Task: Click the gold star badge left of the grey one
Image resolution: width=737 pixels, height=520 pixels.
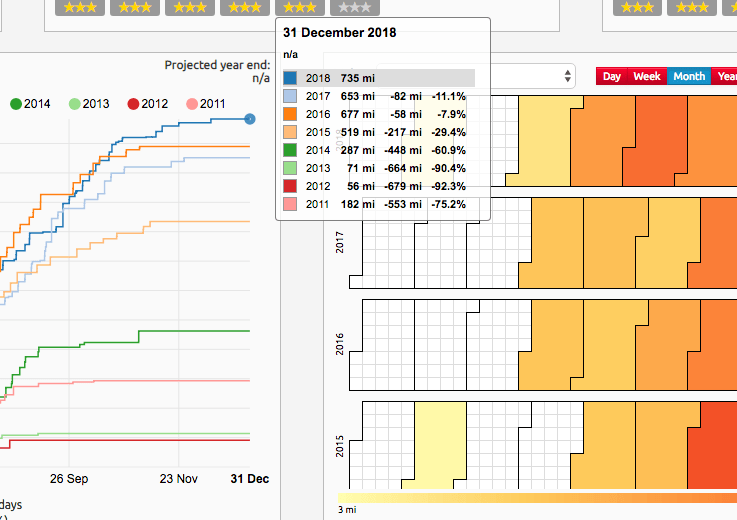Action: coord(299,7)
